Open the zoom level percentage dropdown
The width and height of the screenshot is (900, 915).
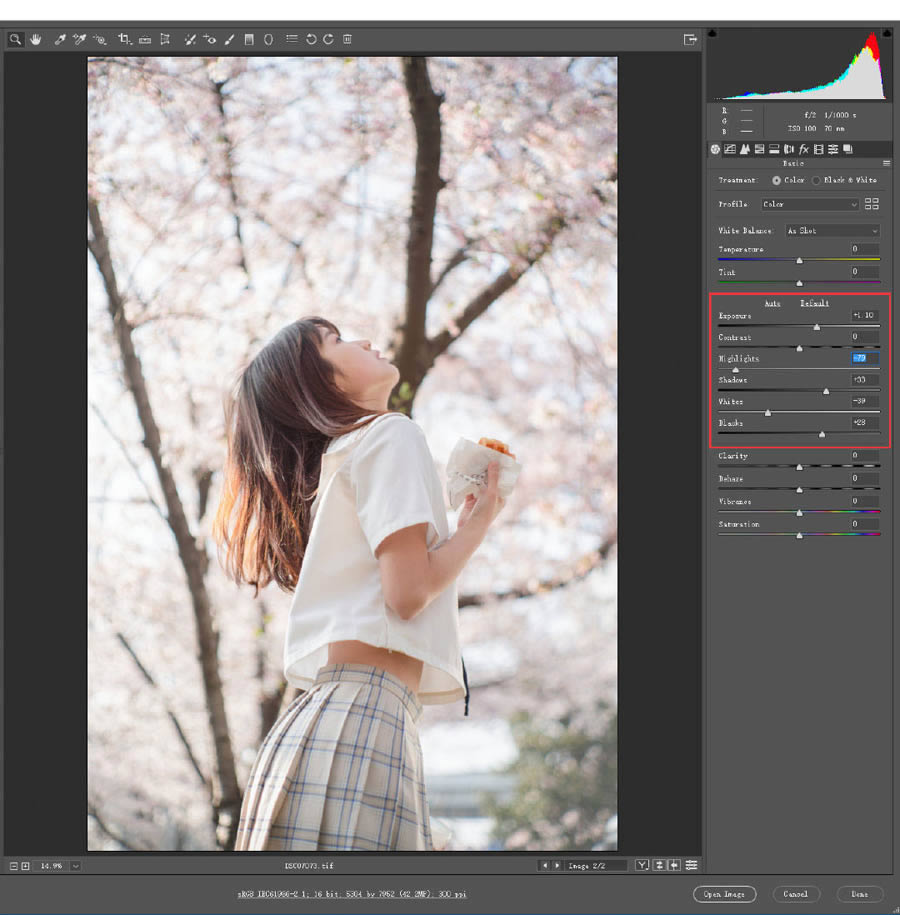(x=75, y=865)
